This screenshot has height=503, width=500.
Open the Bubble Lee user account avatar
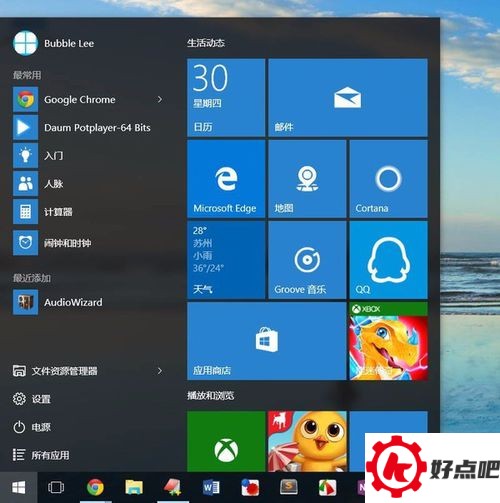point(25,43)
